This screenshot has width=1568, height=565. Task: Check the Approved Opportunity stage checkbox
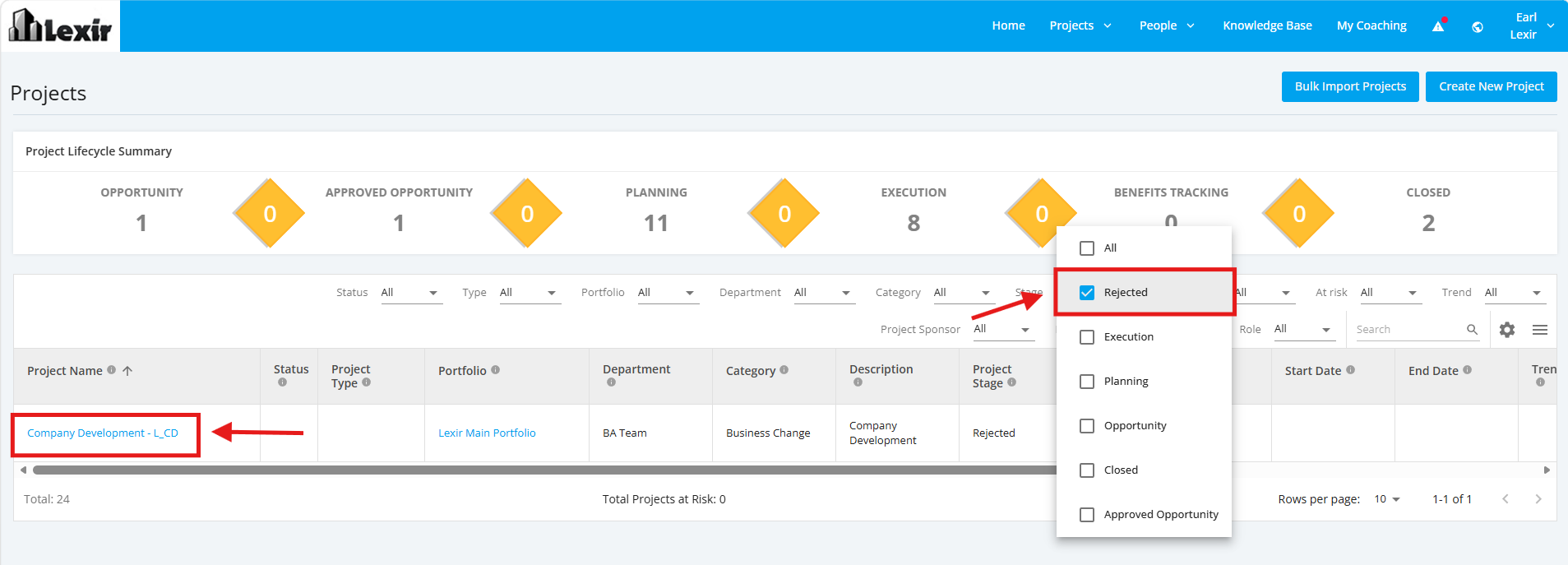pyautogui.click(x=1087, y=515)
